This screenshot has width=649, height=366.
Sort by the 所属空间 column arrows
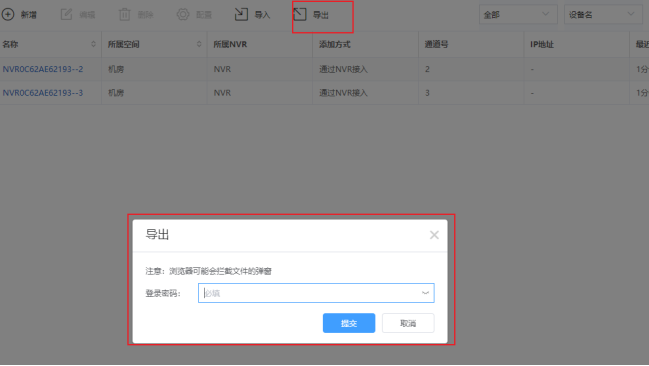click(x=199, y=44)
